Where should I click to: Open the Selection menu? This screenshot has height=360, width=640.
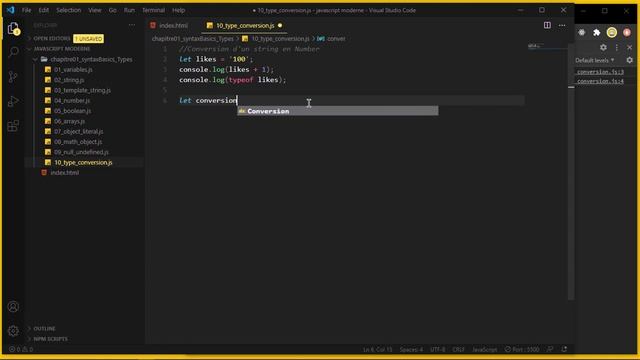(69, 10)
